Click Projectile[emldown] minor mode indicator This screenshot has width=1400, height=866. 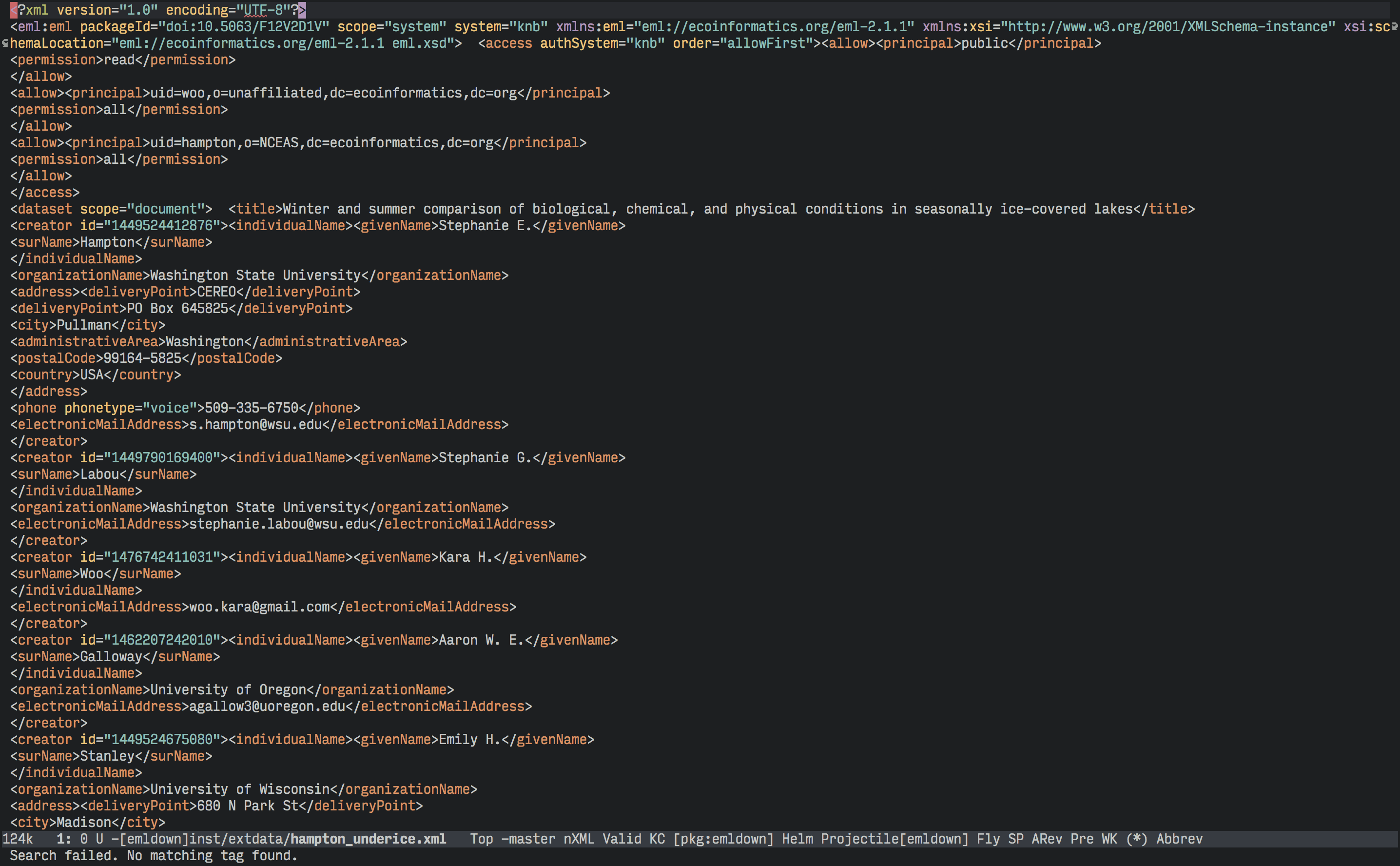pyautogui.click(x=894, y=839)
